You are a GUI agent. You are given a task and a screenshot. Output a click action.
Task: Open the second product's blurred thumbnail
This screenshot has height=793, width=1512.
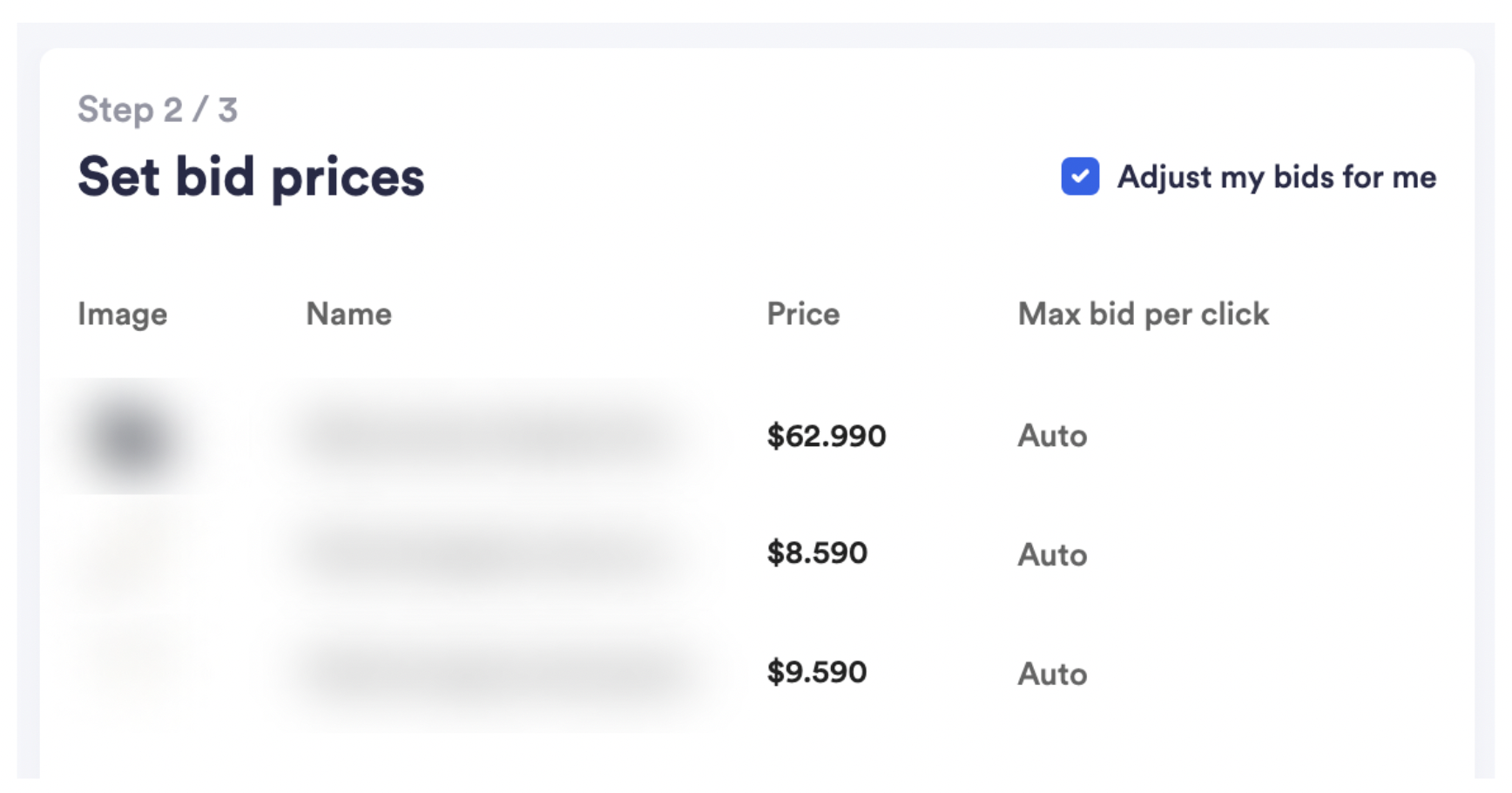[x=122, y=554]
